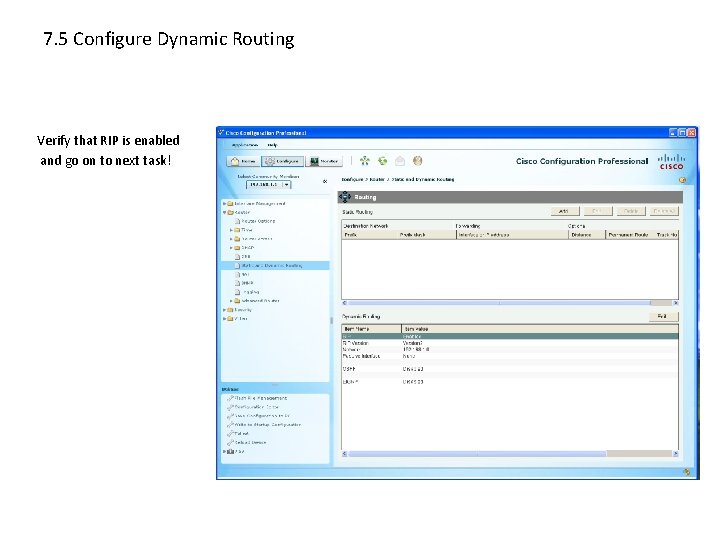Click the green Refresh arrows icon
Image resolution: width=720 pixels, height=540 pixels.
coord(382,161)
